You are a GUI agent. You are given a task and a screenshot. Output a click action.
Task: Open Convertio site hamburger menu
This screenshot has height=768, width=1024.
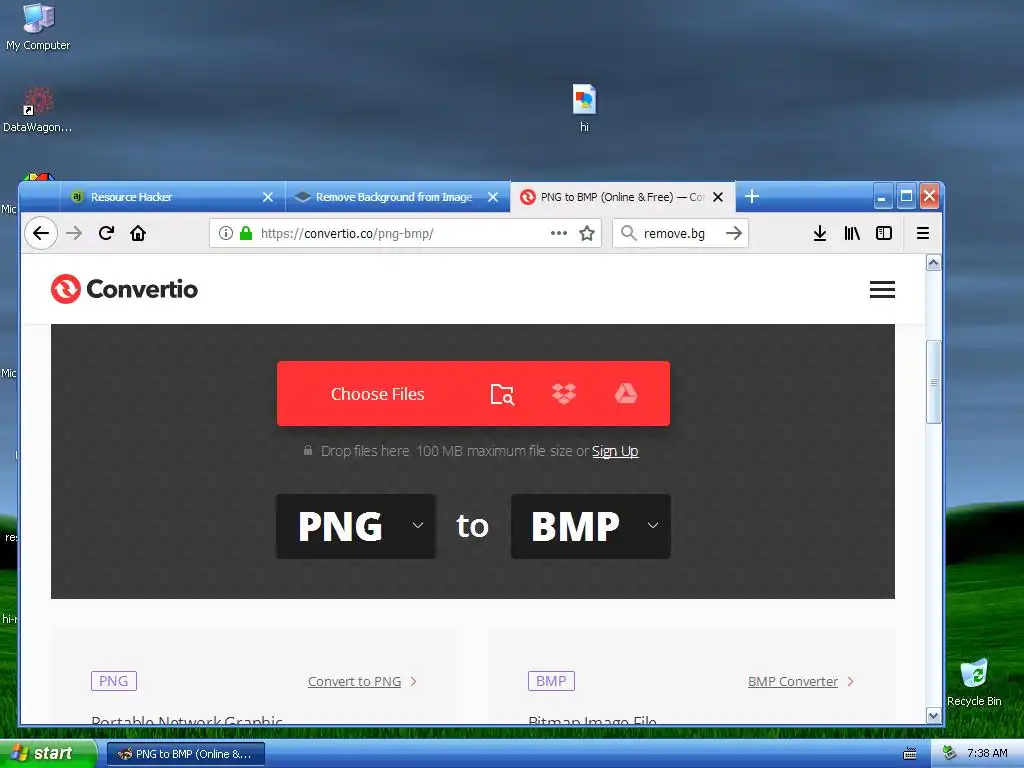tap(882, 289)
